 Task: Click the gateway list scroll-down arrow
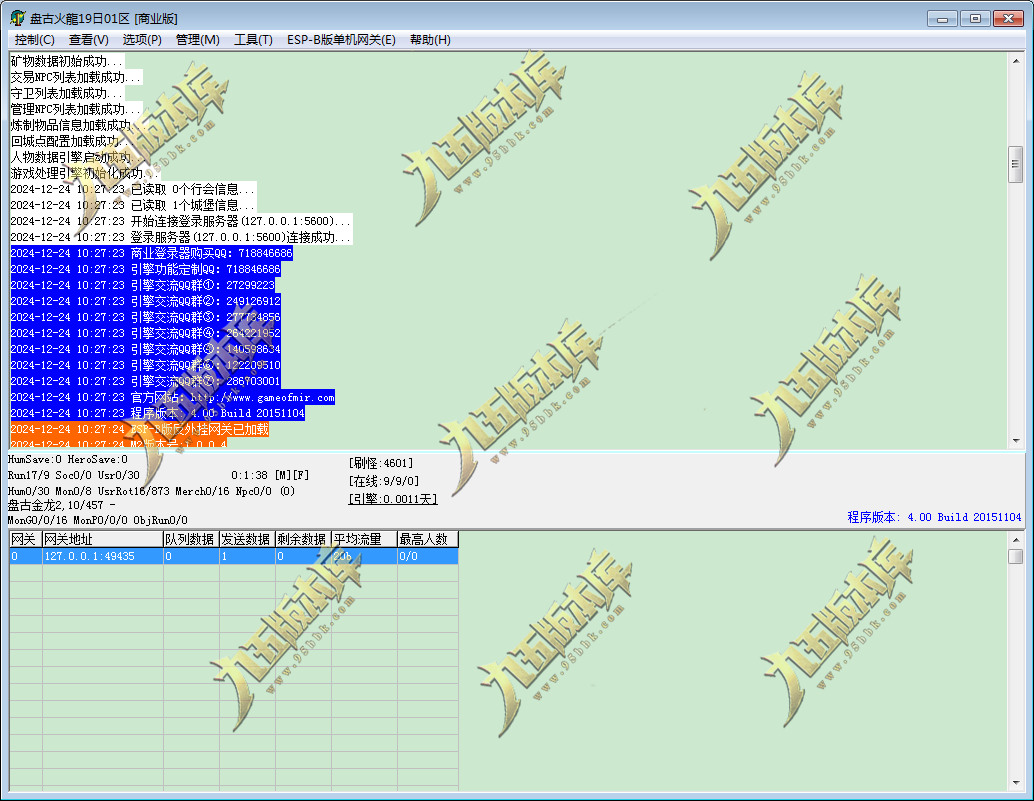(1016, 783)
